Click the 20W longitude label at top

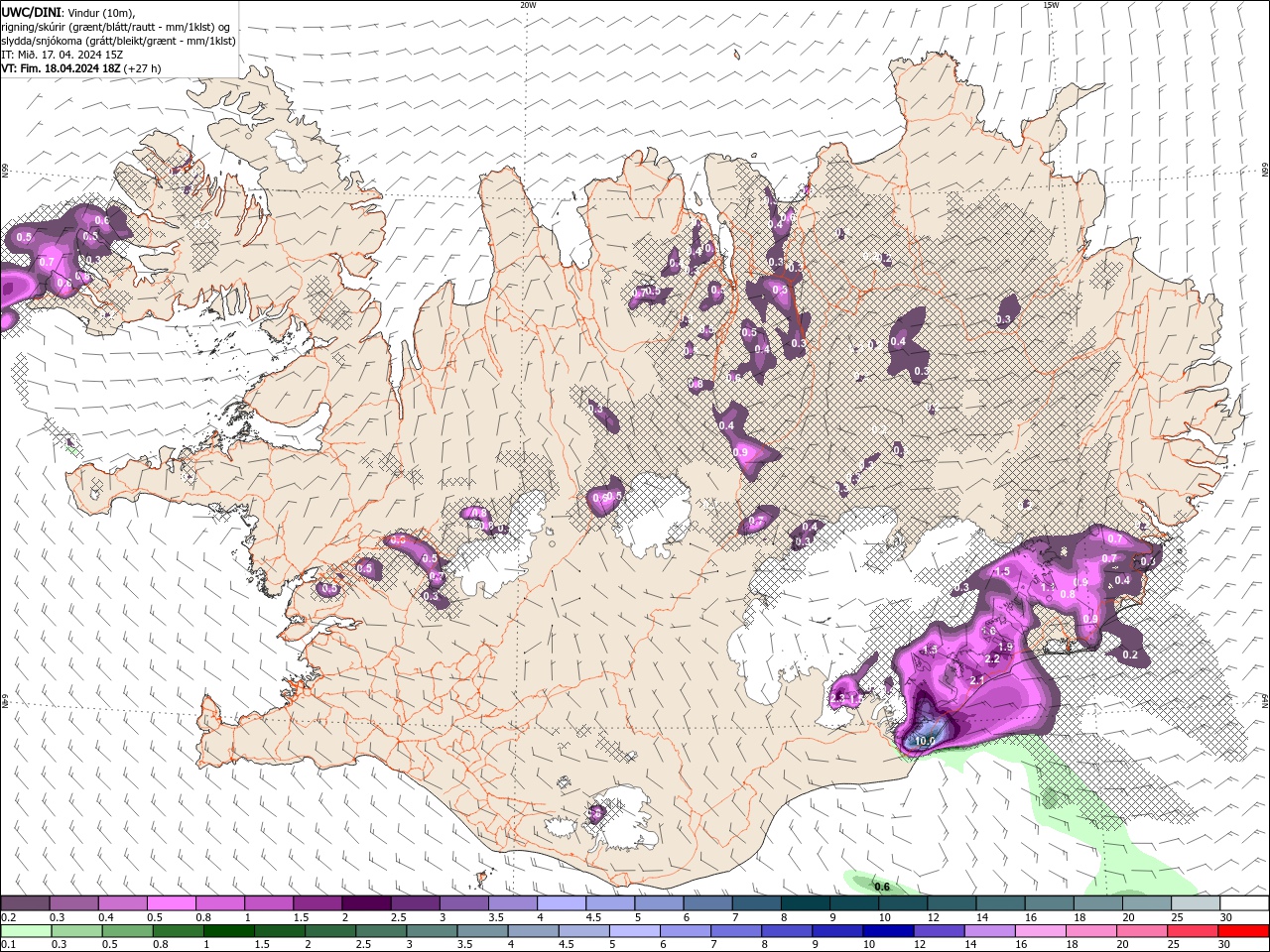point(528,4)
